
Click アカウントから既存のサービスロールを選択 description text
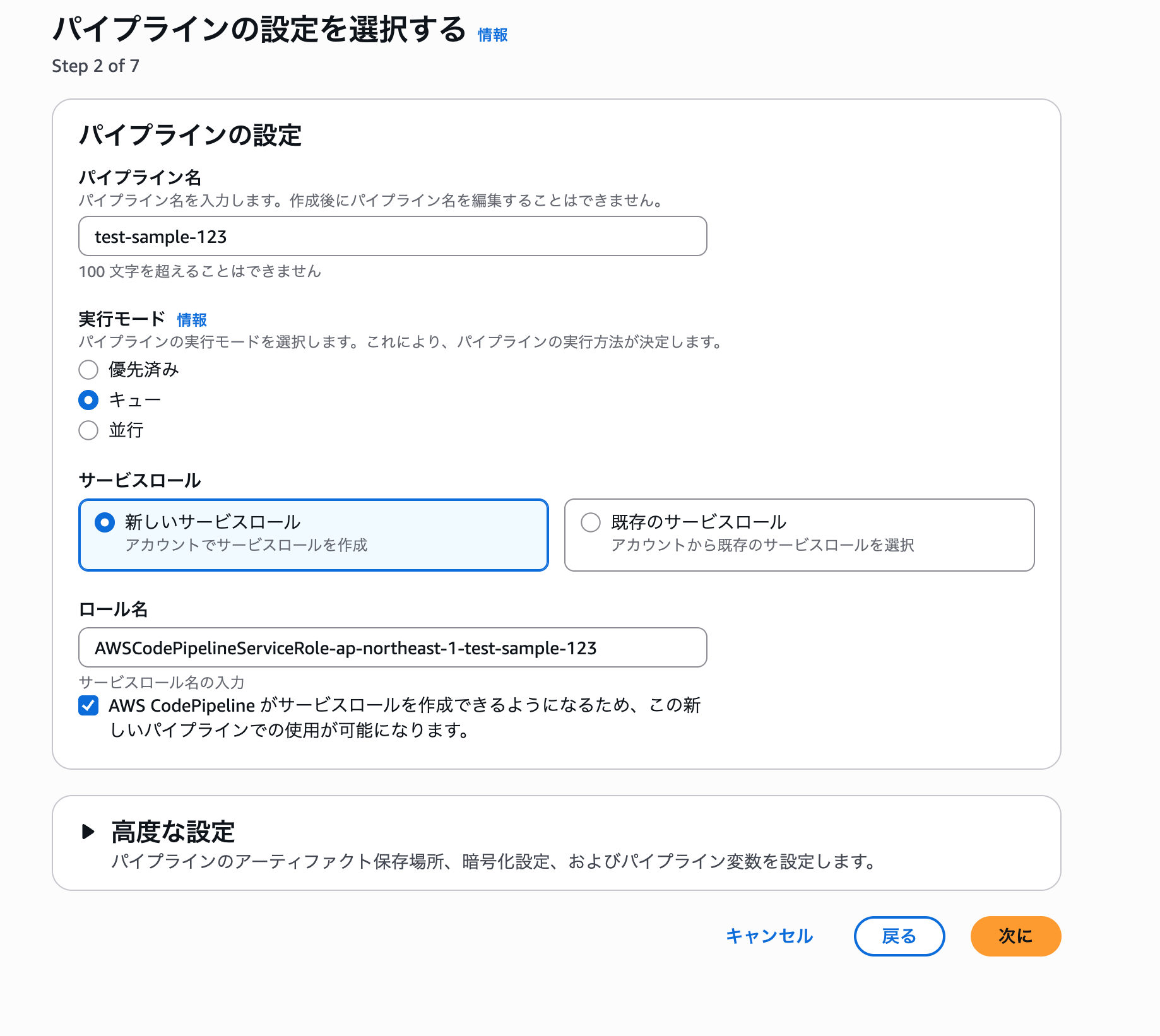(x=762, y=545)
